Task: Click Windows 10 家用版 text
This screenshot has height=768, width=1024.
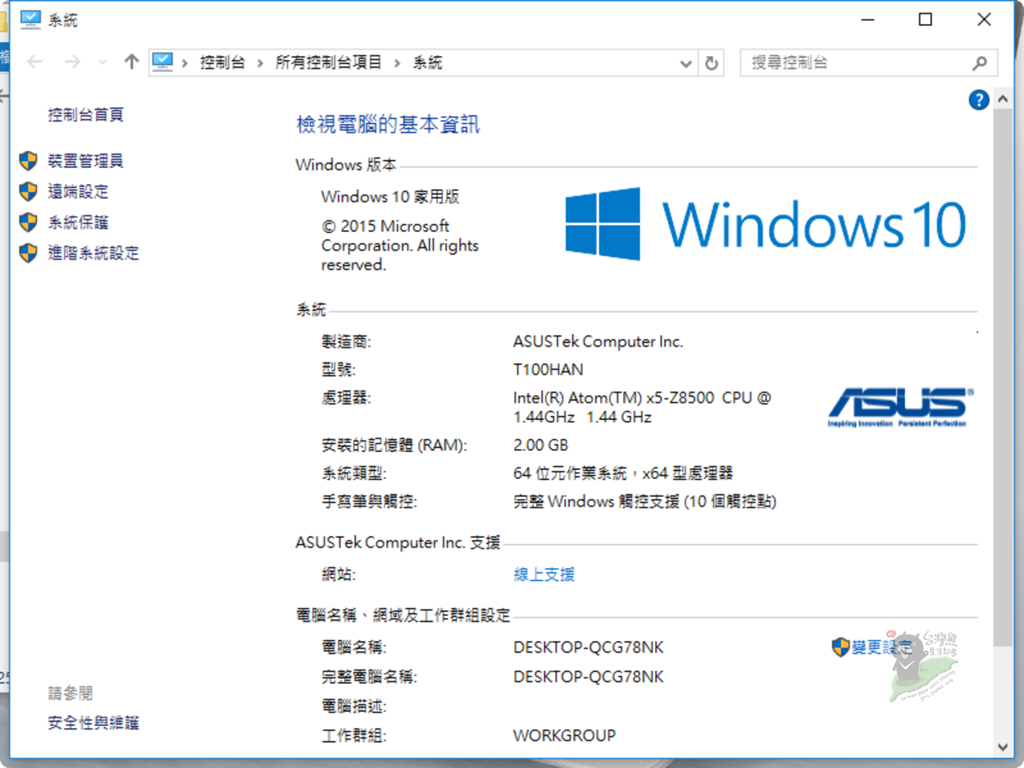Action: point(391,197)
